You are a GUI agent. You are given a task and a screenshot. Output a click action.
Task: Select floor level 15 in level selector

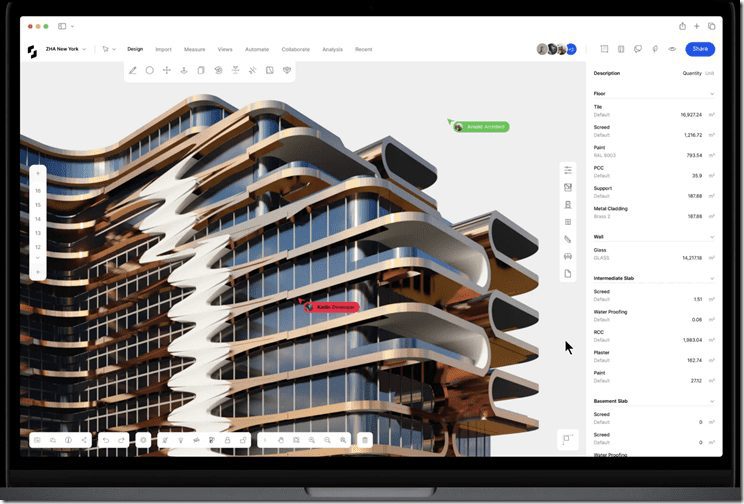tap(38, 205)
